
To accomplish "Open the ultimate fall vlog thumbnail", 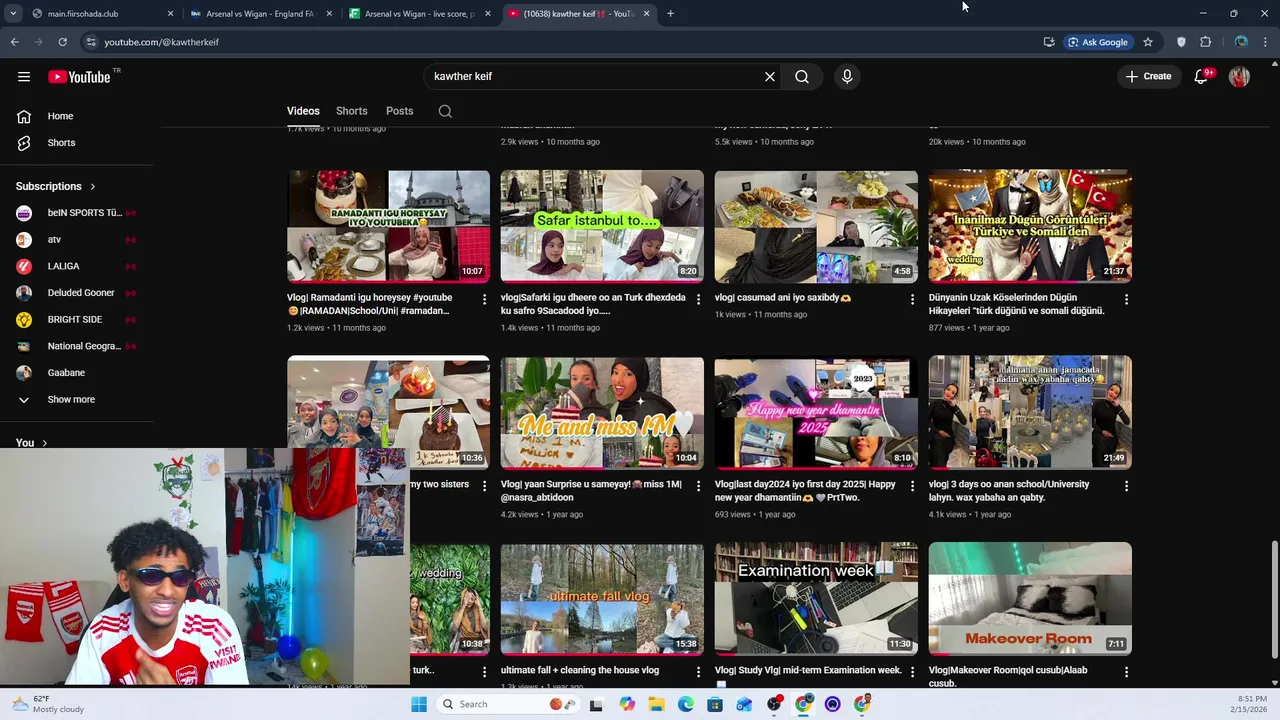I will pyautogui.click(x=602, y=598).
